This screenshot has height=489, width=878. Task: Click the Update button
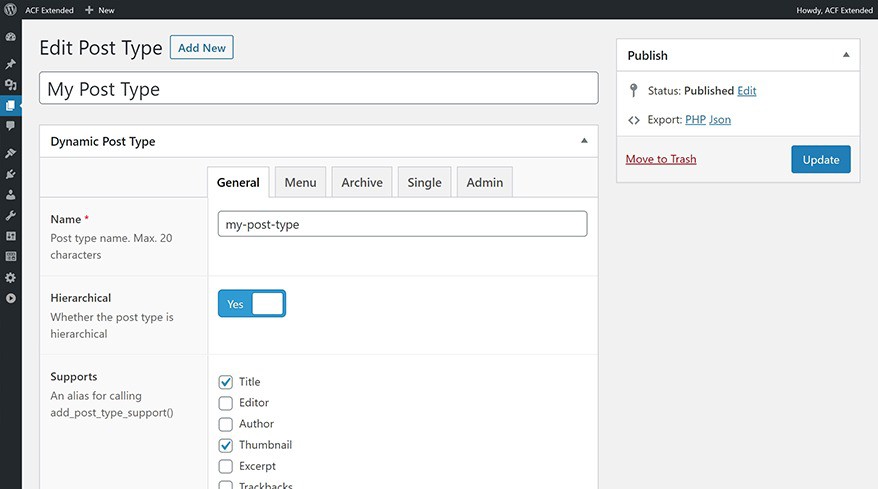(820, 160)
